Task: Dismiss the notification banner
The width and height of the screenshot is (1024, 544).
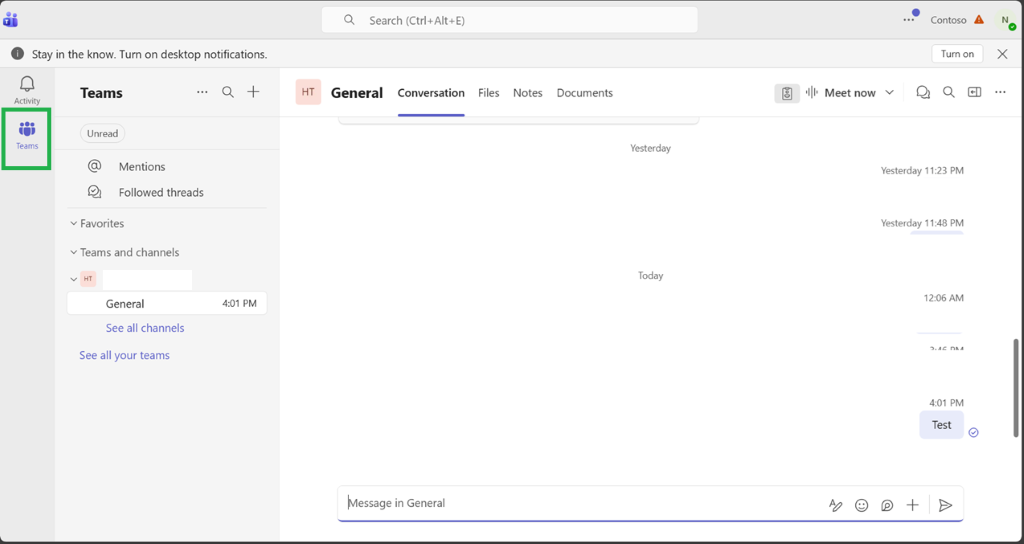Action: [x=1002, y=54]
